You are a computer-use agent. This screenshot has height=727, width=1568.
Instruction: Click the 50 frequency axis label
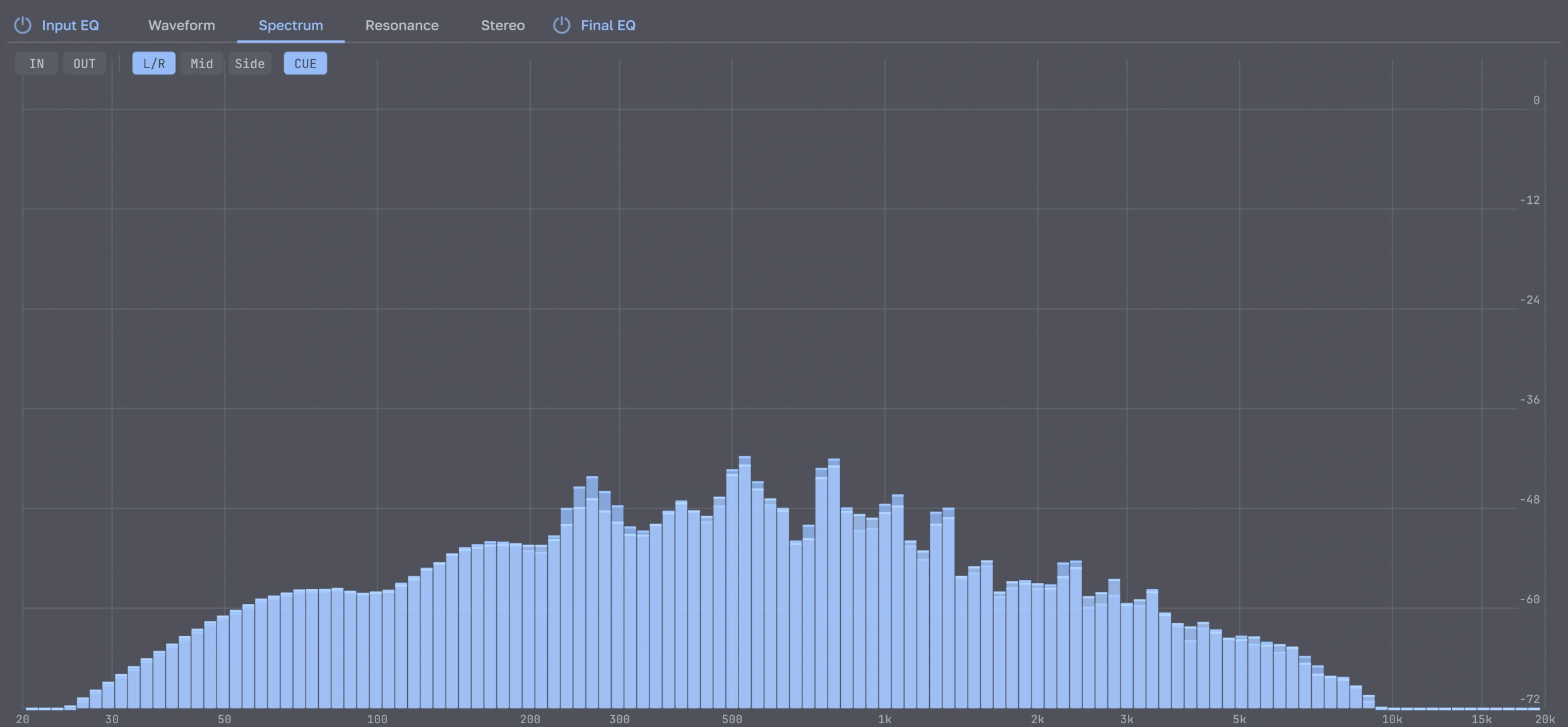tap(225, 719)
